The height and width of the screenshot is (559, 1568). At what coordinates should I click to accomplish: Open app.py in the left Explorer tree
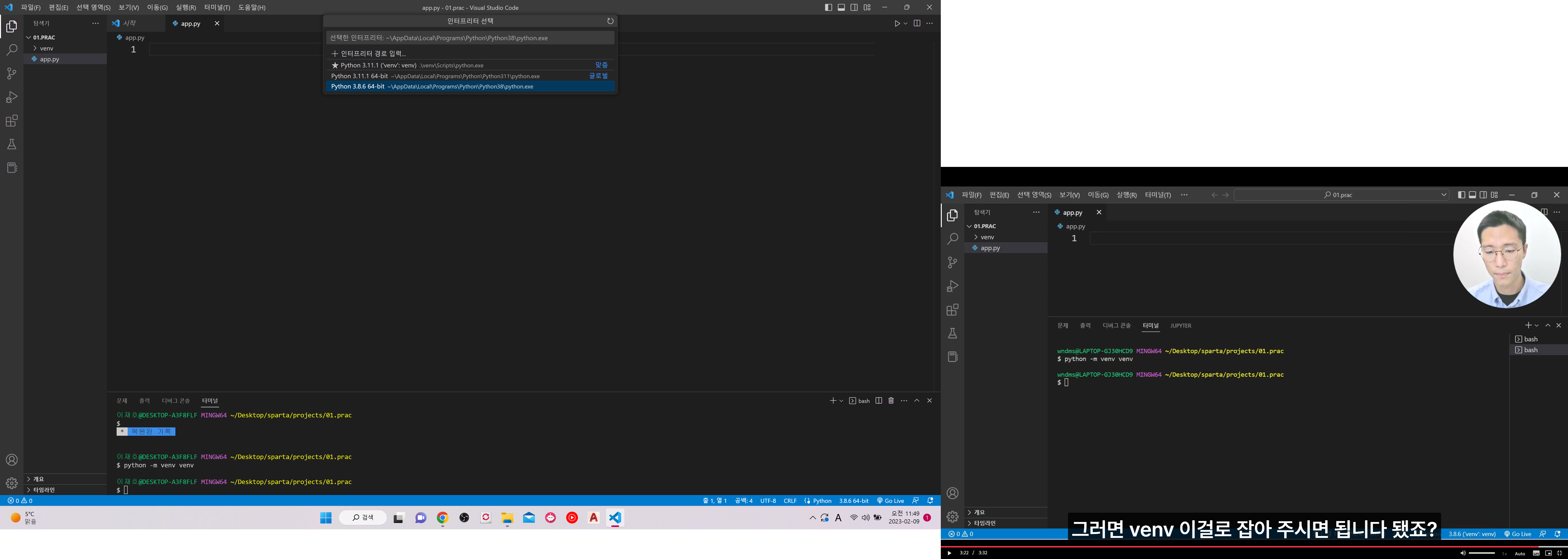coord(65,59)
